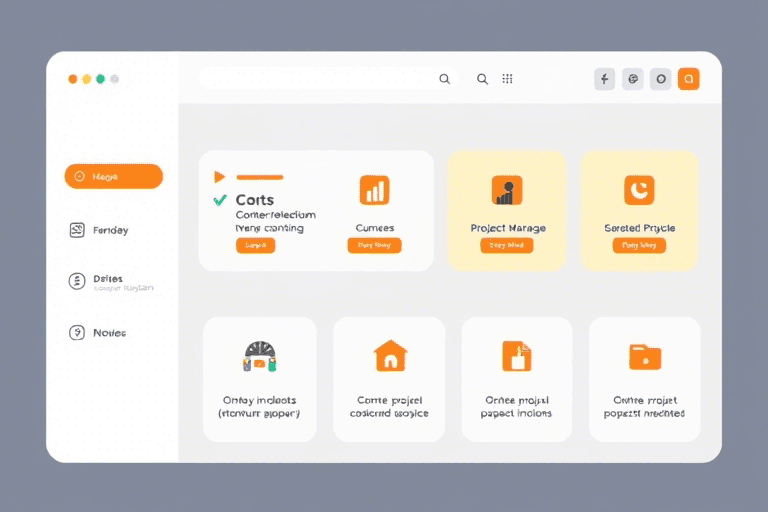Expand the orange play triangle above Corts
Image resolution: width=768 pixels, height=512 pixels.
(x=219, y=177)
